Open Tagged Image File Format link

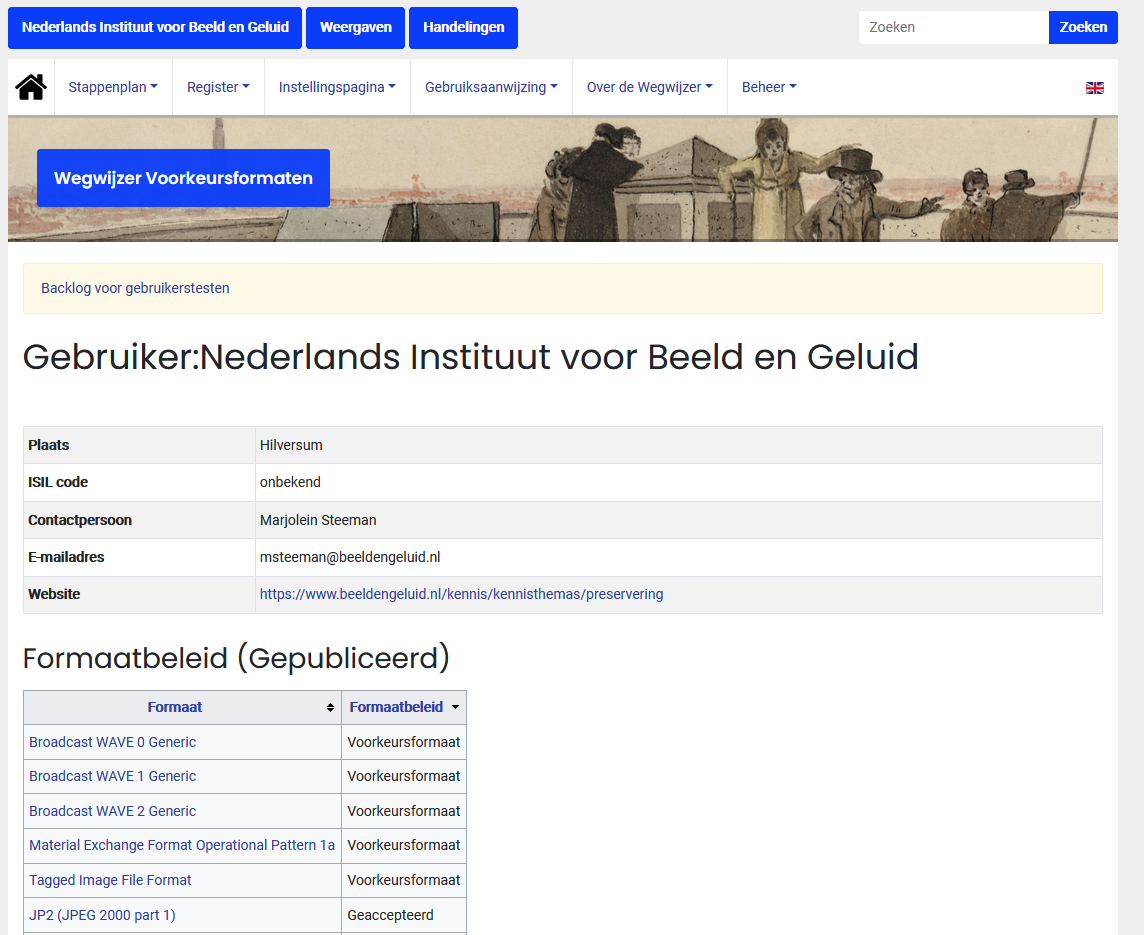[110, 880]
